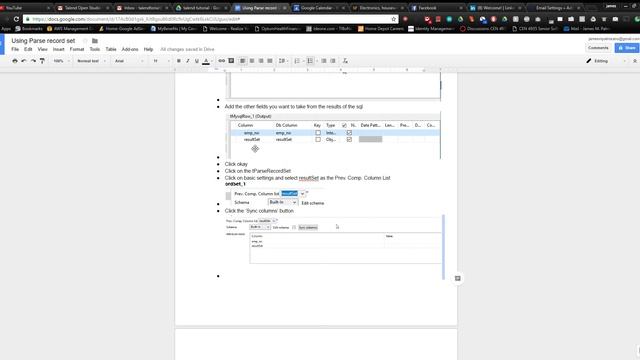This screenshot has height=360, width=640.
Task: Increase the indent
Action: point(333,61)
